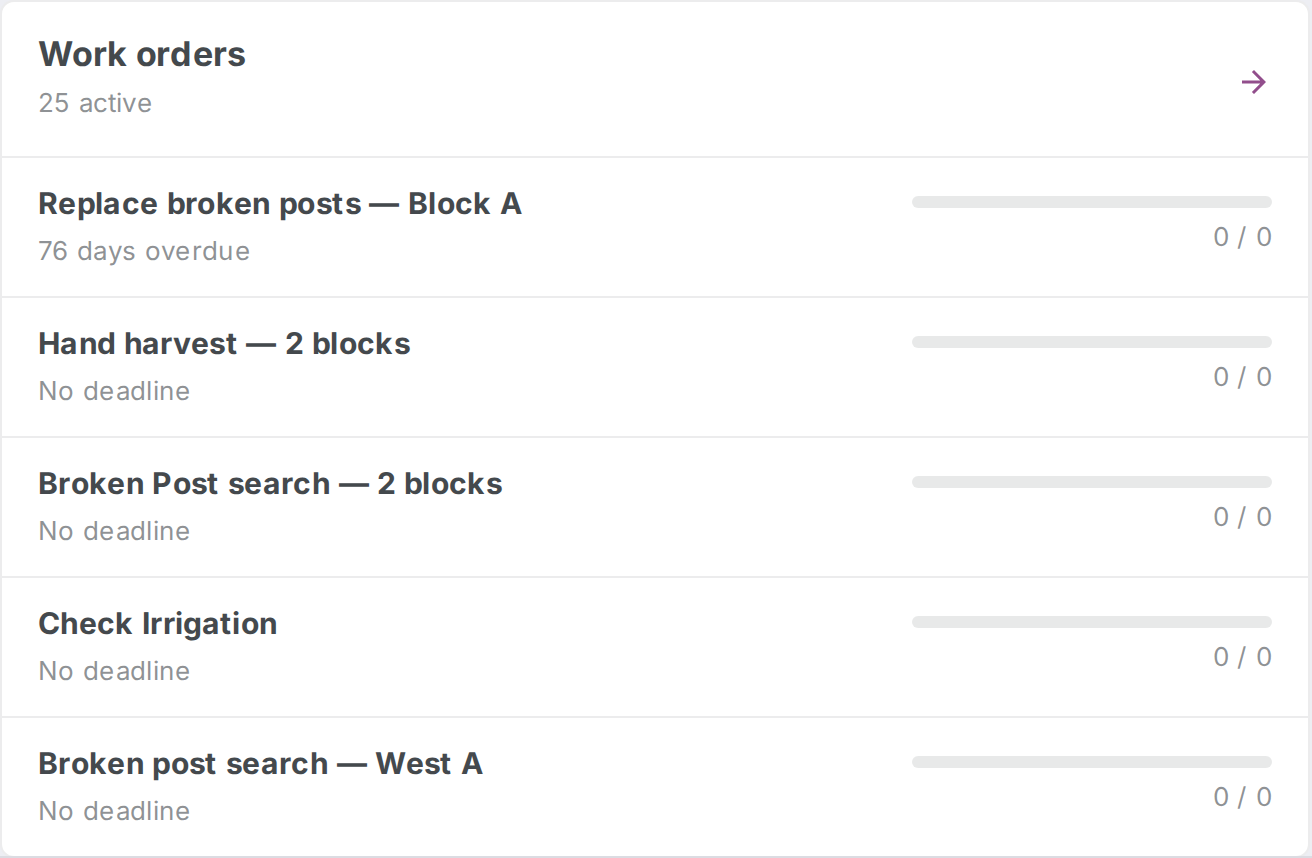Viewport: 1312px width, 858px height.
Task: Click progress bar for Check Irrigation
Action: click(x=1092, y=622)
